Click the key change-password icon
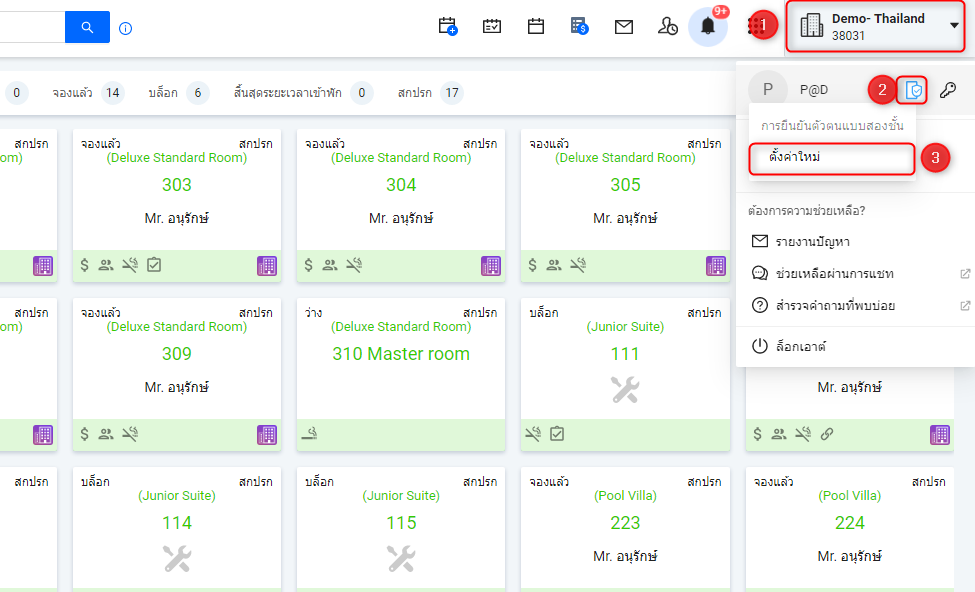Screen dimensions: 975x592 (948, 90)
